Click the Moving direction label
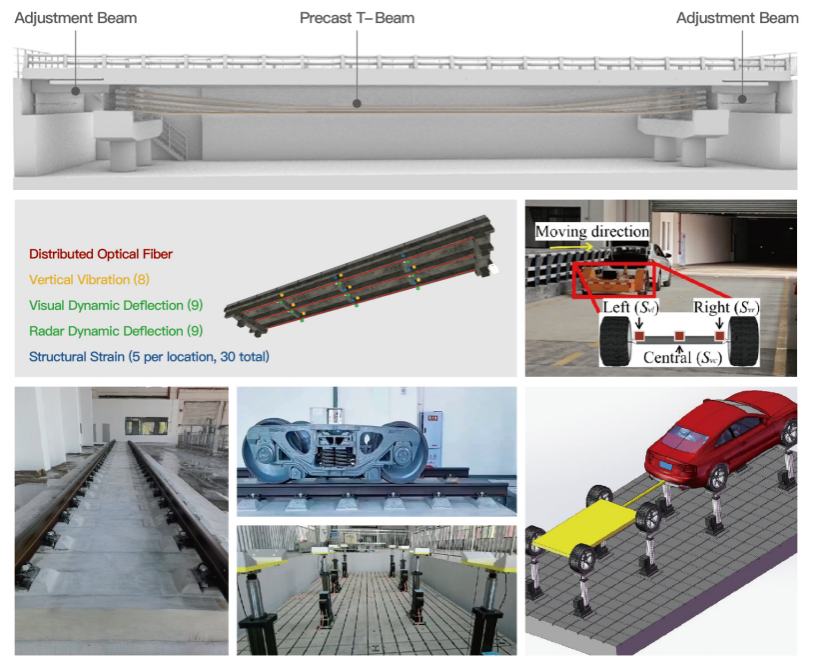This screenshot has width=818, height=665. tap(592, 232)
